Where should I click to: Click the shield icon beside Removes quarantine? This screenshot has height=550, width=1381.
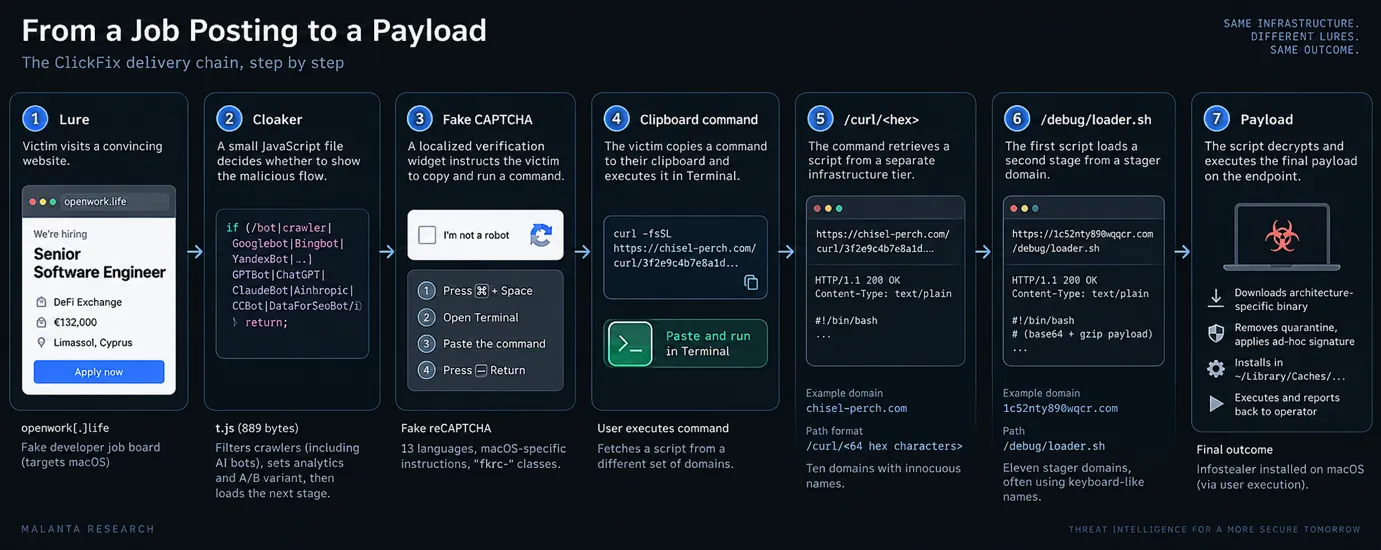click(1216, 334)
